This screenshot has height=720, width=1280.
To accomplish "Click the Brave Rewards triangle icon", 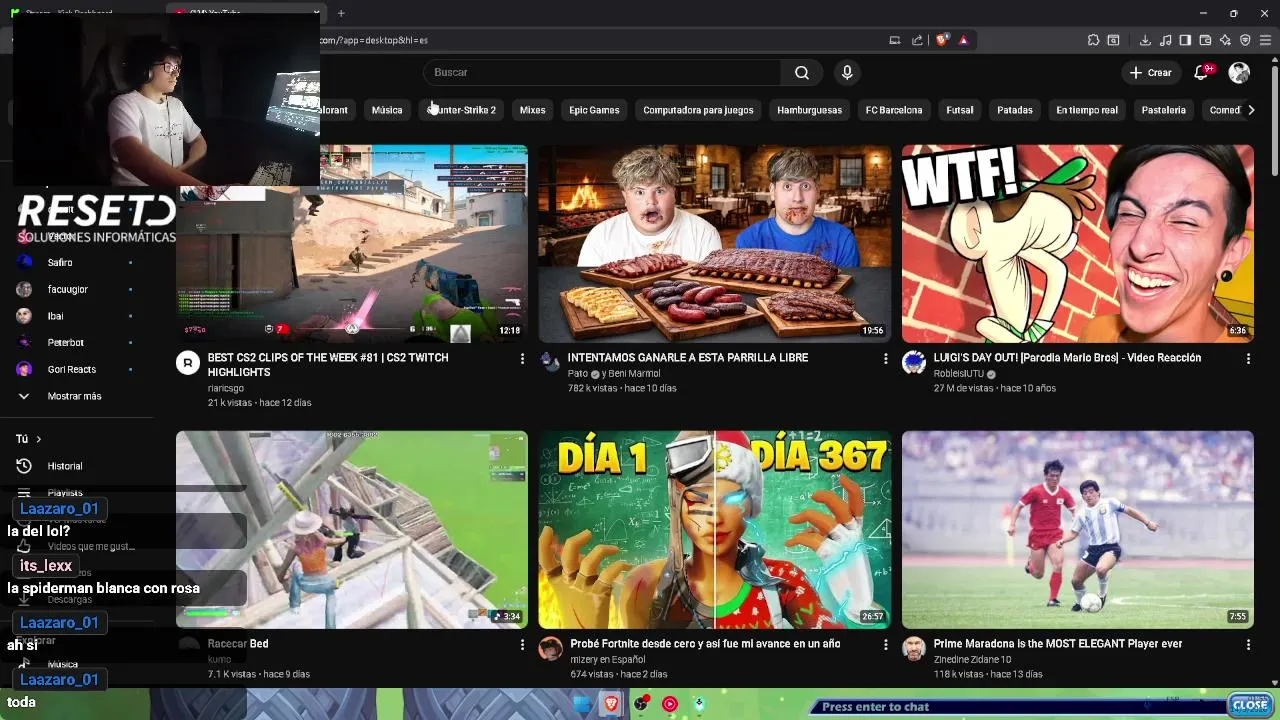I will (963, 40).
